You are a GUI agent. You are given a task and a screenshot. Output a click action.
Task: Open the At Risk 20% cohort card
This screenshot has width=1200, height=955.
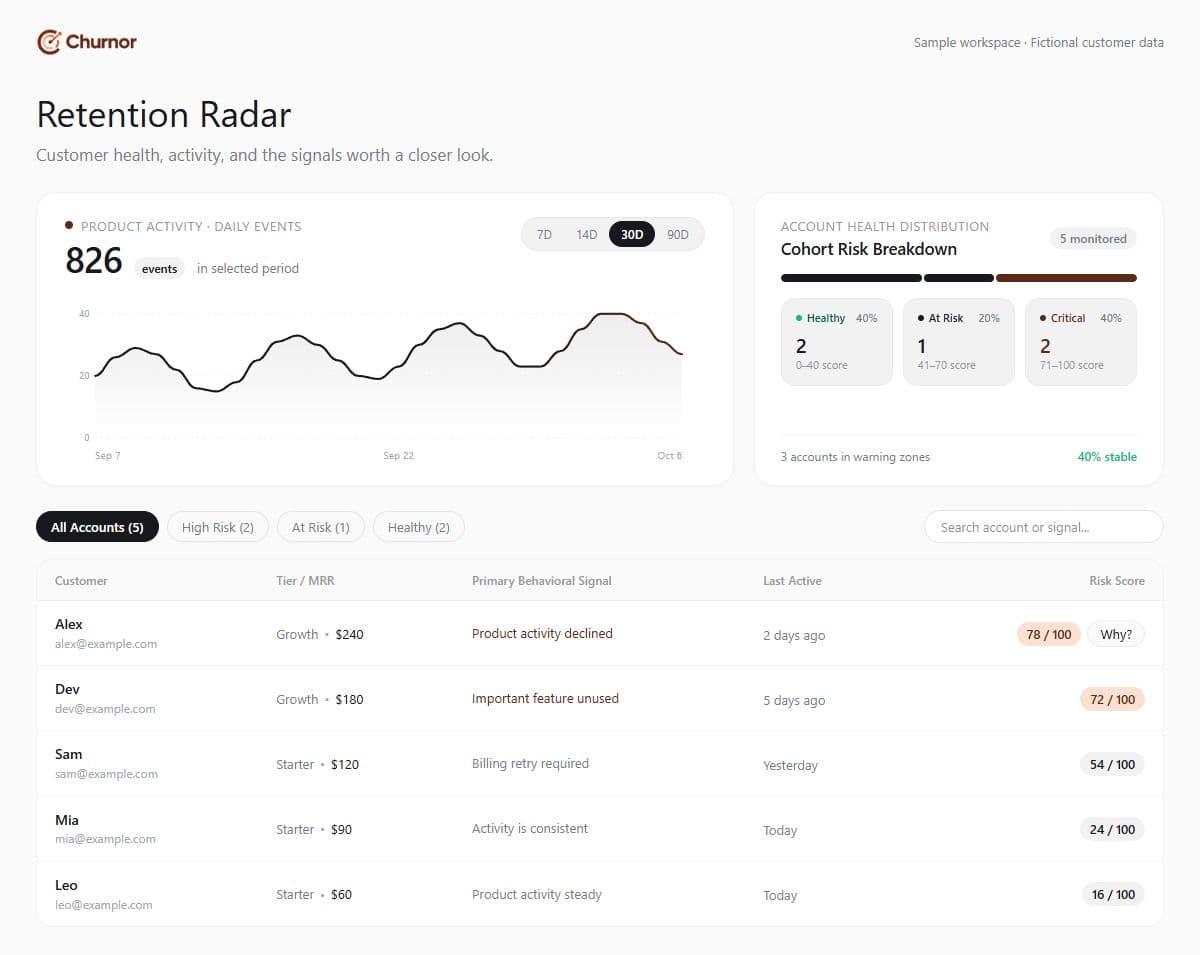(x=959, y=342)
